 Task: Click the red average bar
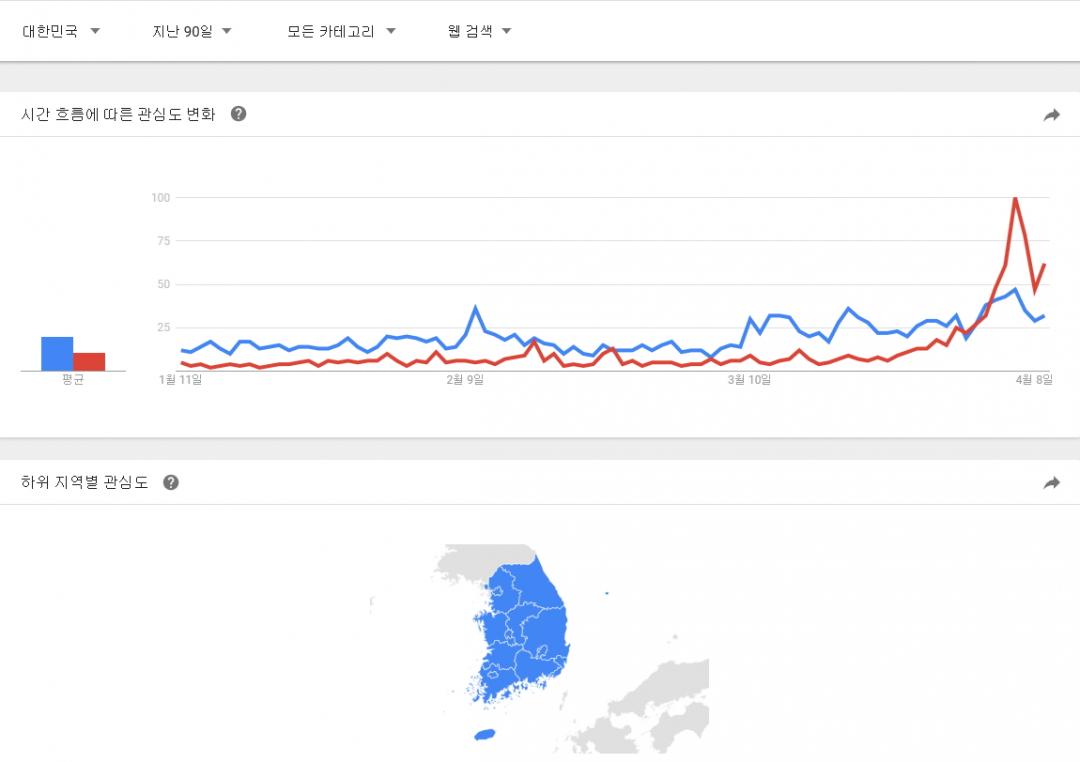coord(89,361)
